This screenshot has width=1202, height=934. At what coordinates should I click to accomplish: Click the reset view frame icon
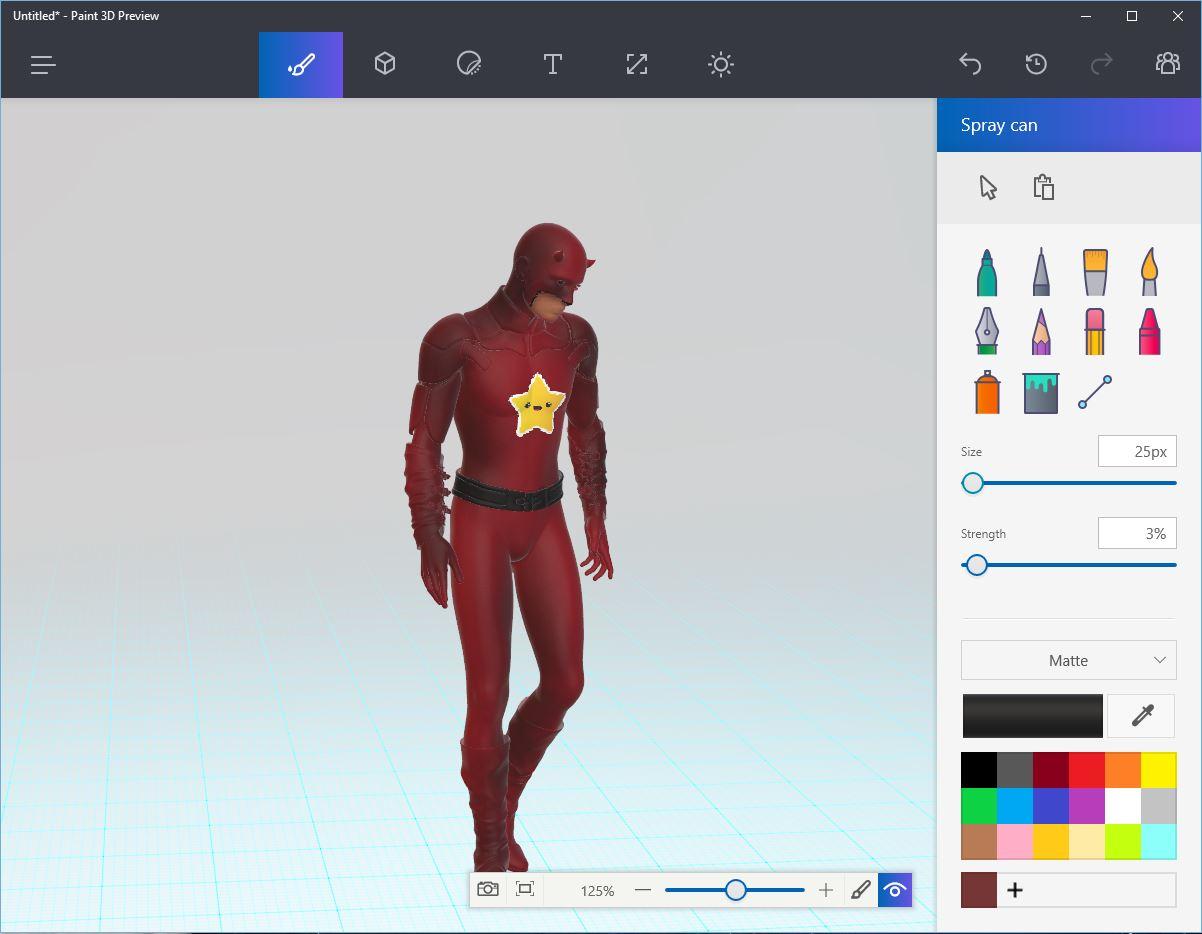tap(525, 889)
